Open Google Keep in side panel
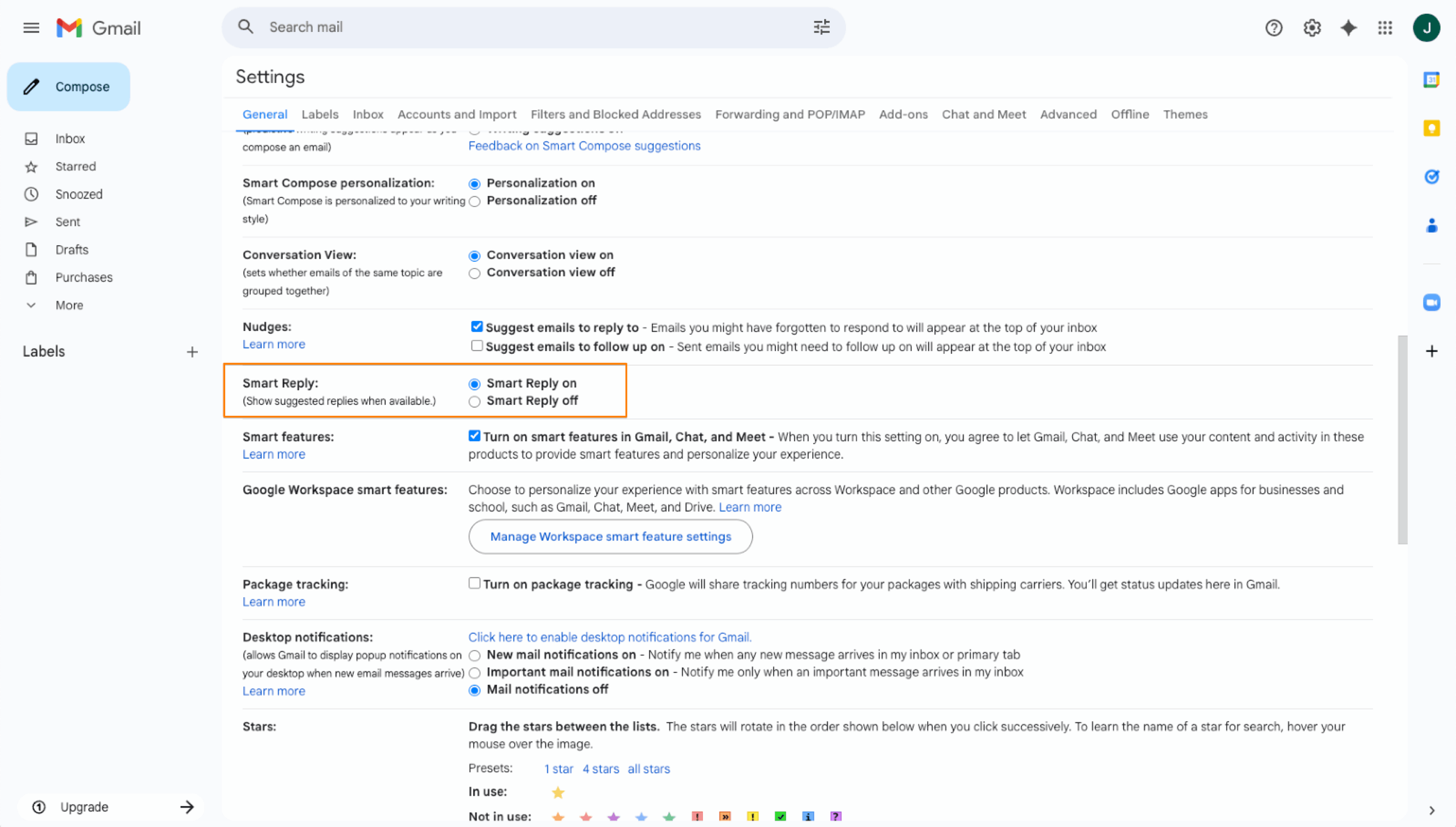1456x827 pixels. click(x=1431, y=129)
